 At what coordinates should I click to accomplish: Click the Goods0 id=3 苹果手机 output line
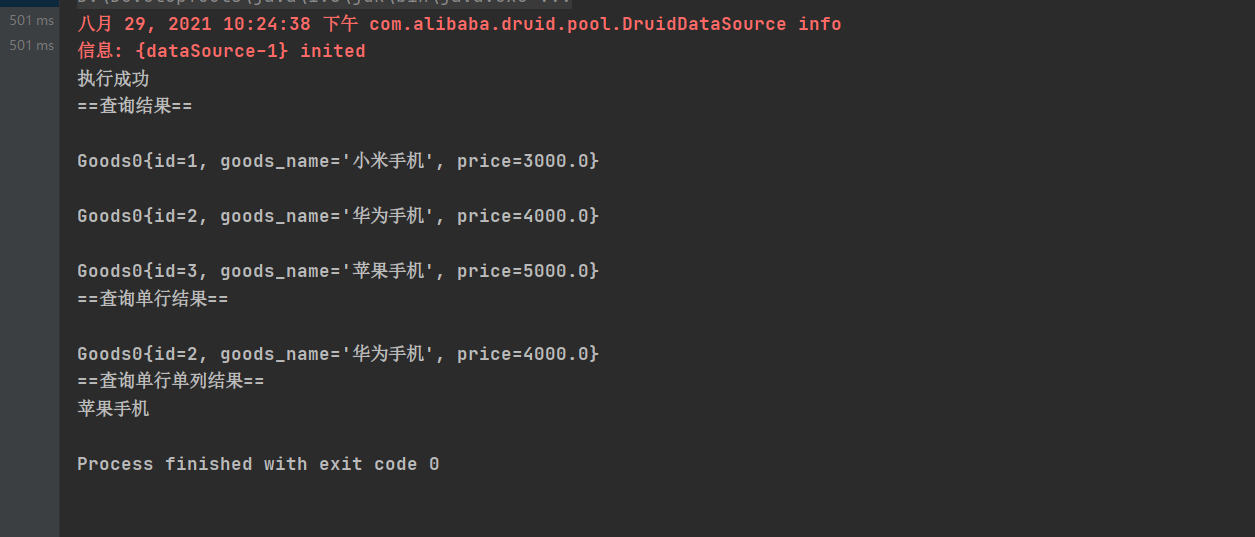pos(338,271)
